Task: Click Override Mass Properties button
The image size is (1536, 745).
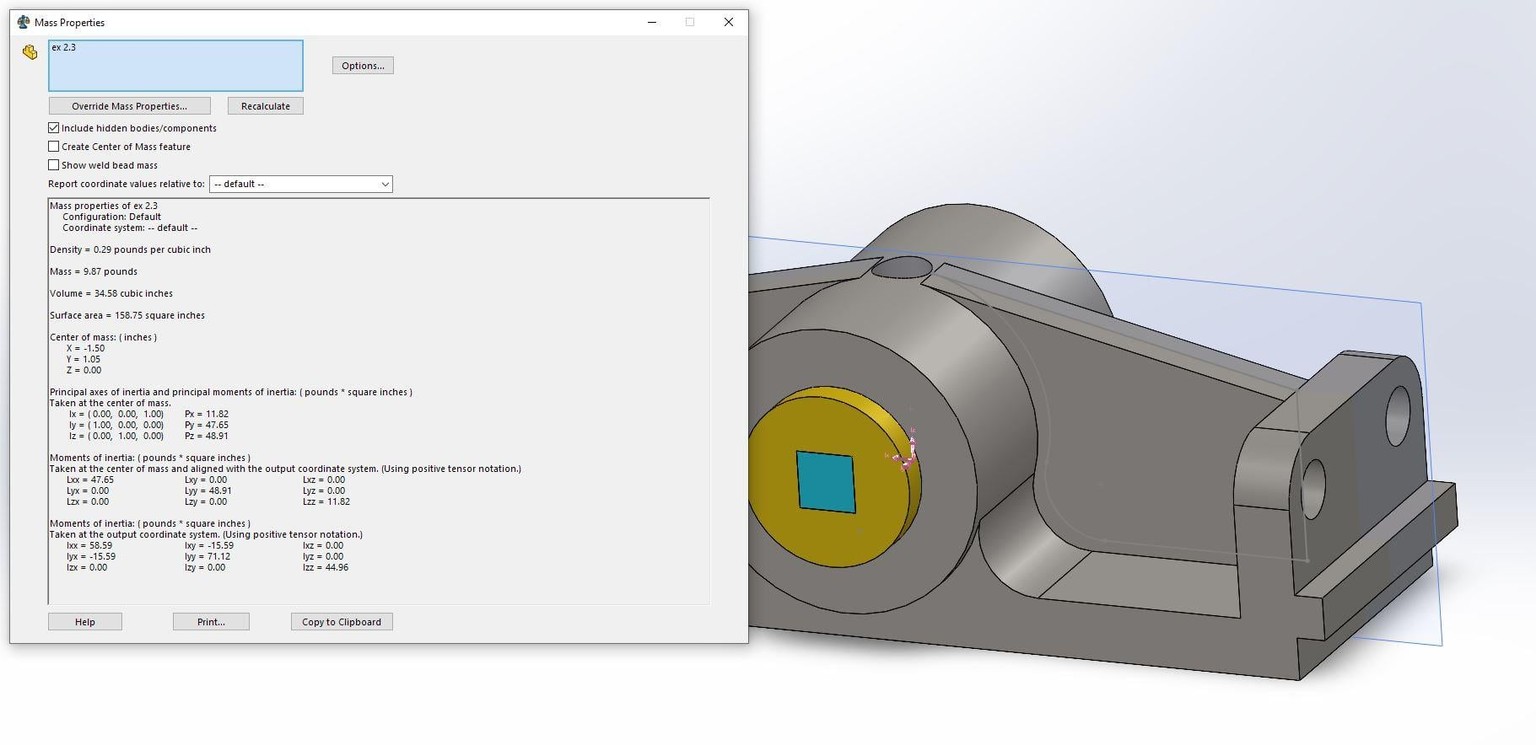Action: pos(130,106)
